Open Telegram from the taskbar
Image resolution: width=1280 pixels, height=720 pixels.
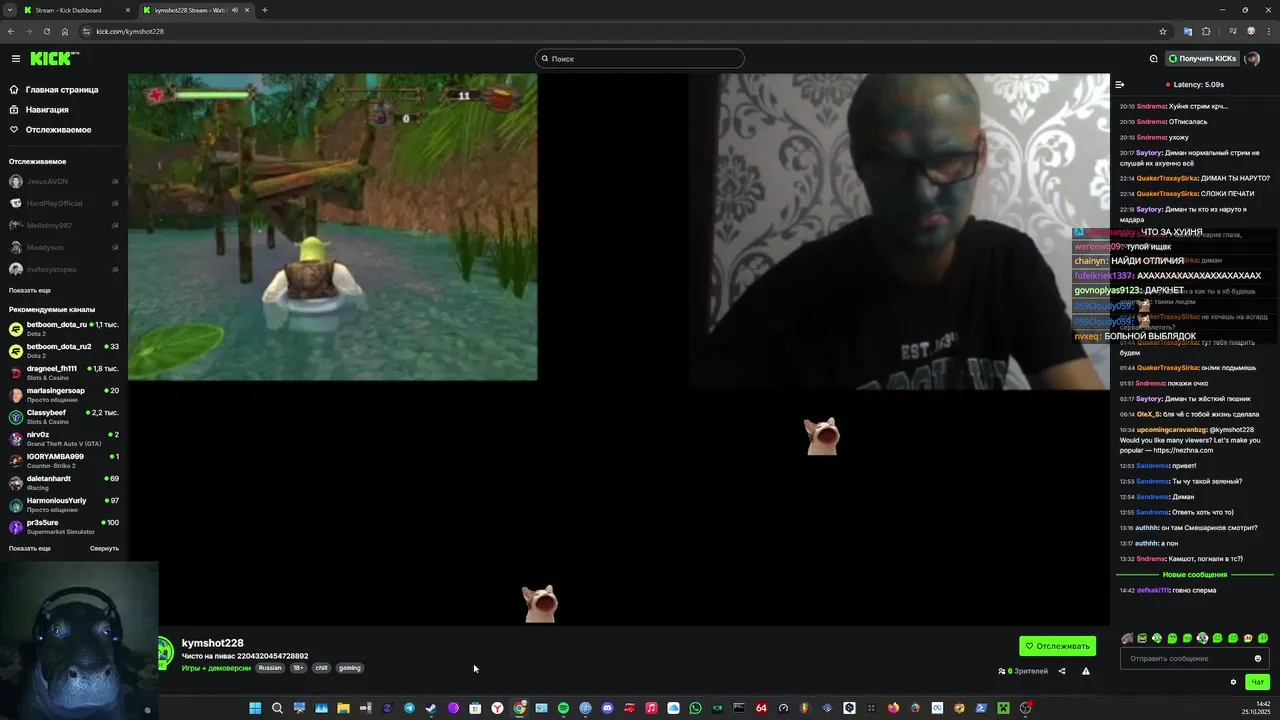(409, 708)
